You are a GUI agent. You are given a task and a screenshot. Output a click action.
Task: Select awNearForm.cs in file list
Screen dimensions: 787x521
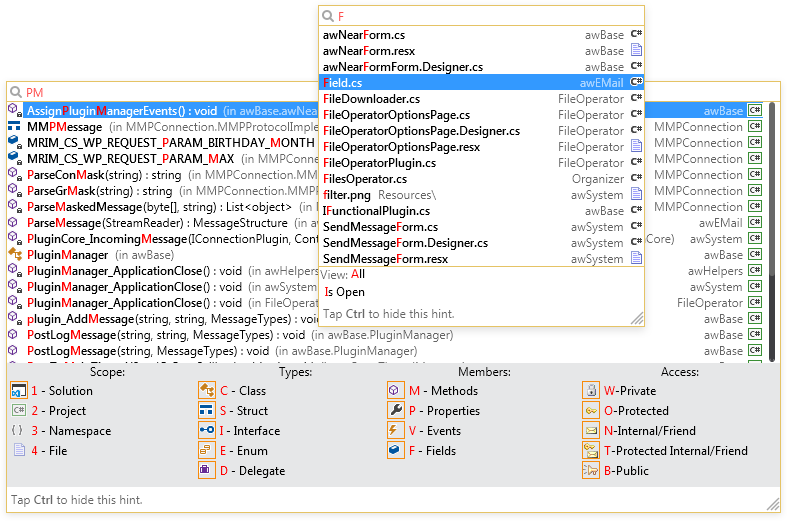click(481, 35)
